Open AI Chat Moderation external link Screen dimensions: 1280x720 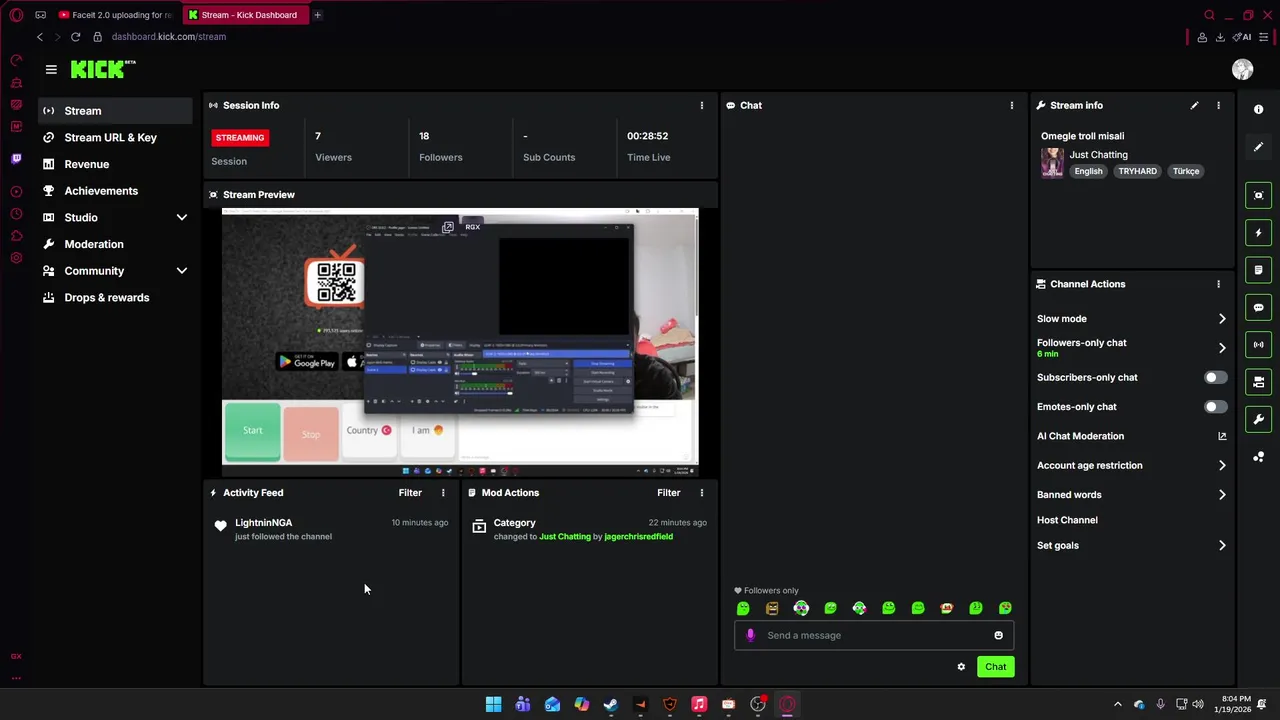(x=1222, y=436)
